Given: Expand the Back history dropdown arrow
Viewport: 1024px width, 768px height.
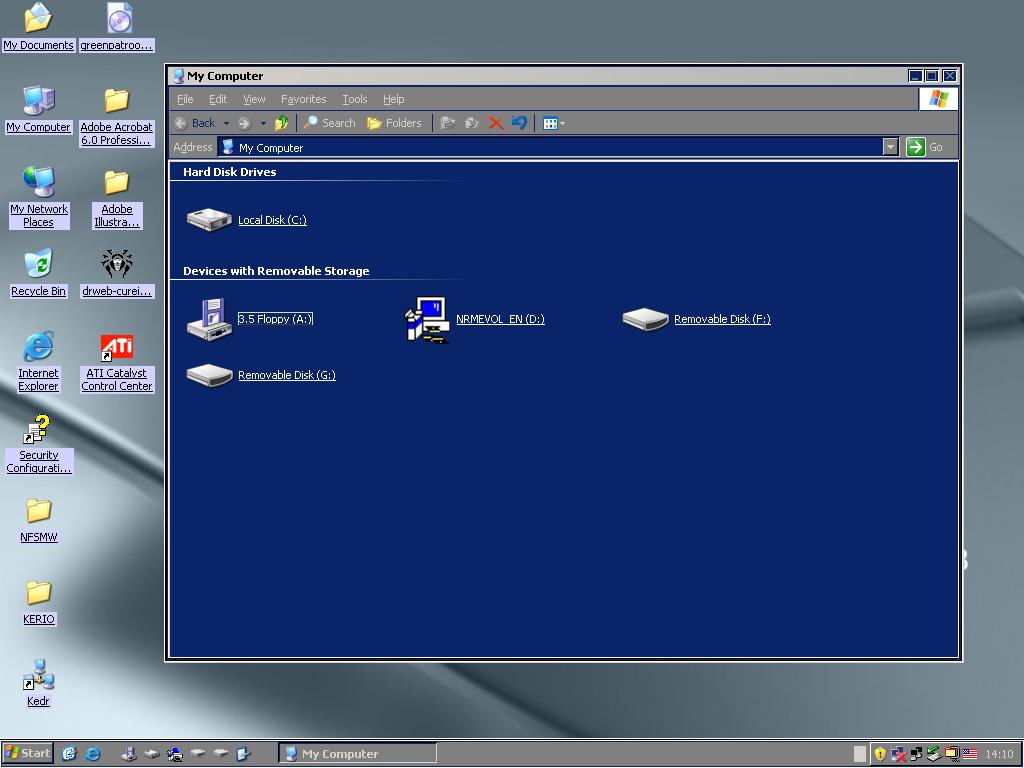Looking at the screenshot, I should point(226,123).
